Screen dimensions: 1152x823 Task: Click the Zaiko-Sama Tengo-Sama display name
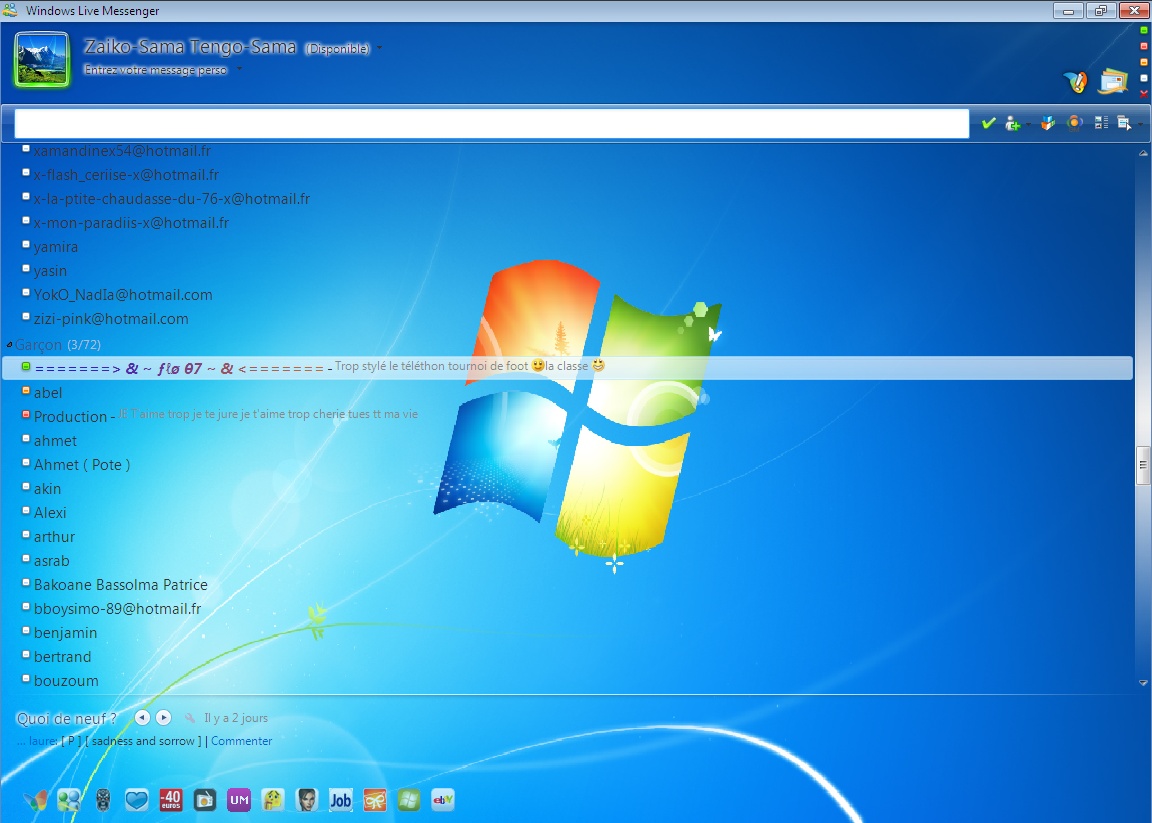190,47
